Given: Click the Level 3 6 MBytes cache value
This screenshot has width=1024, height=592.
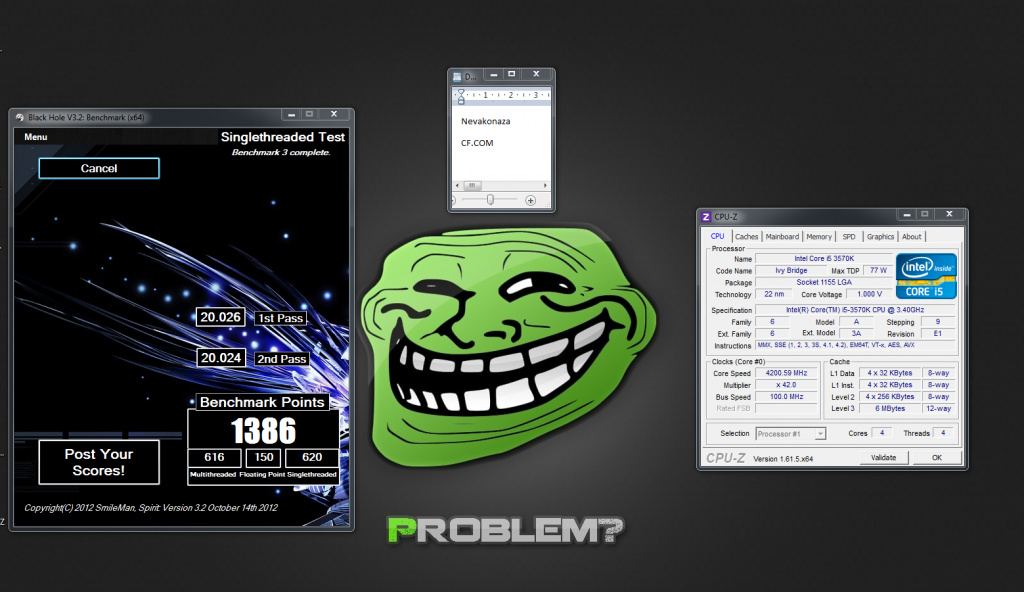Looking at the screenshot, I should (890, 408).
